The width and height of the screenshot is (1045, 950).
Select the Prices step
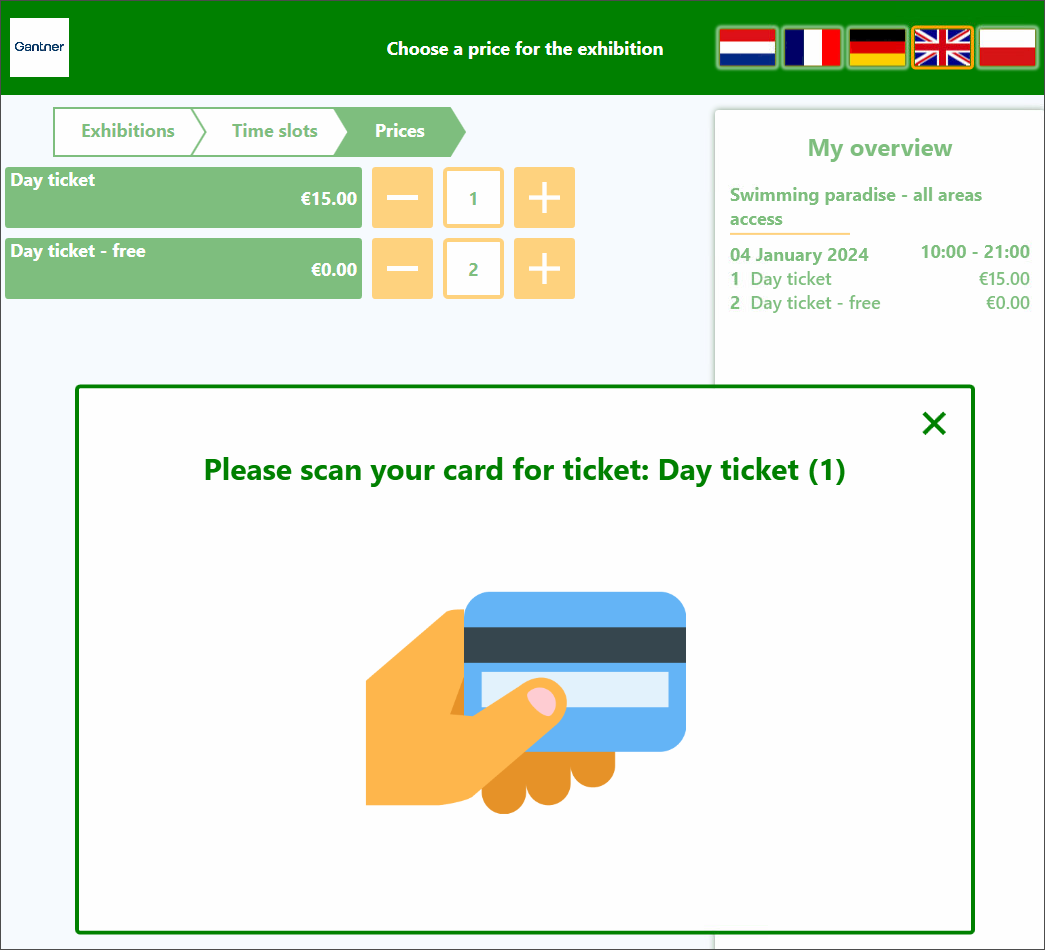tap(400, 131)
